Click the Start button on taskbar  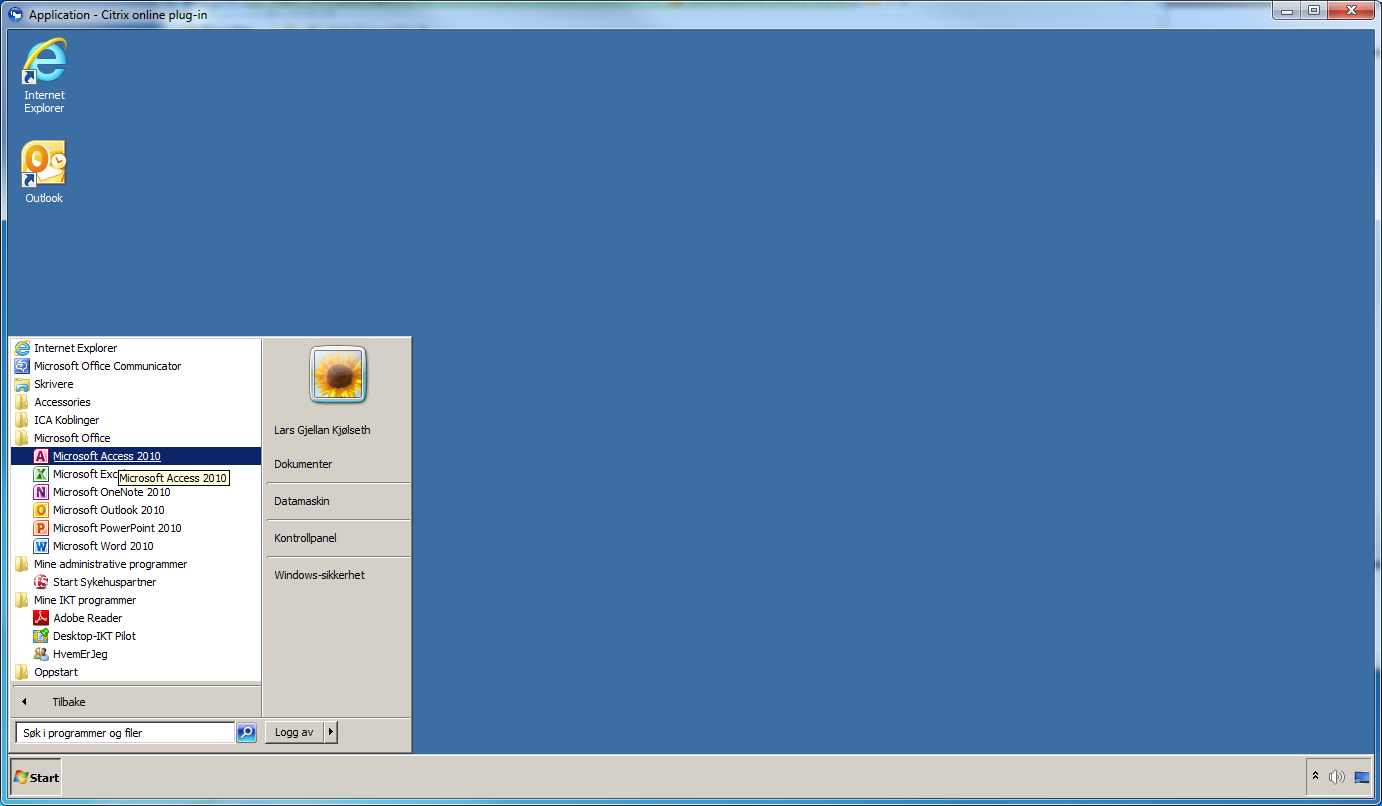click(x=36, y=777)
